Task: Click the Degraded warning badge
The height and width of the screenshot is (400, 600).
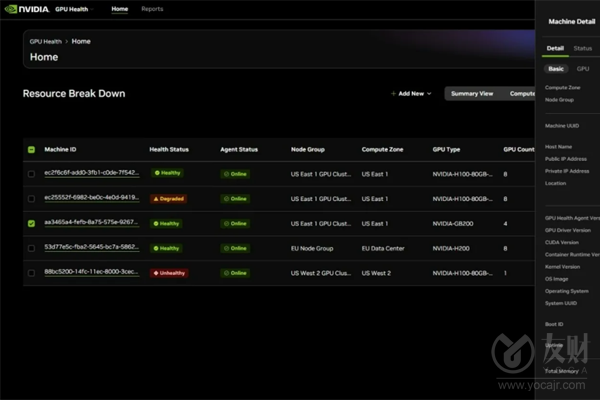Action: (168, 198)
